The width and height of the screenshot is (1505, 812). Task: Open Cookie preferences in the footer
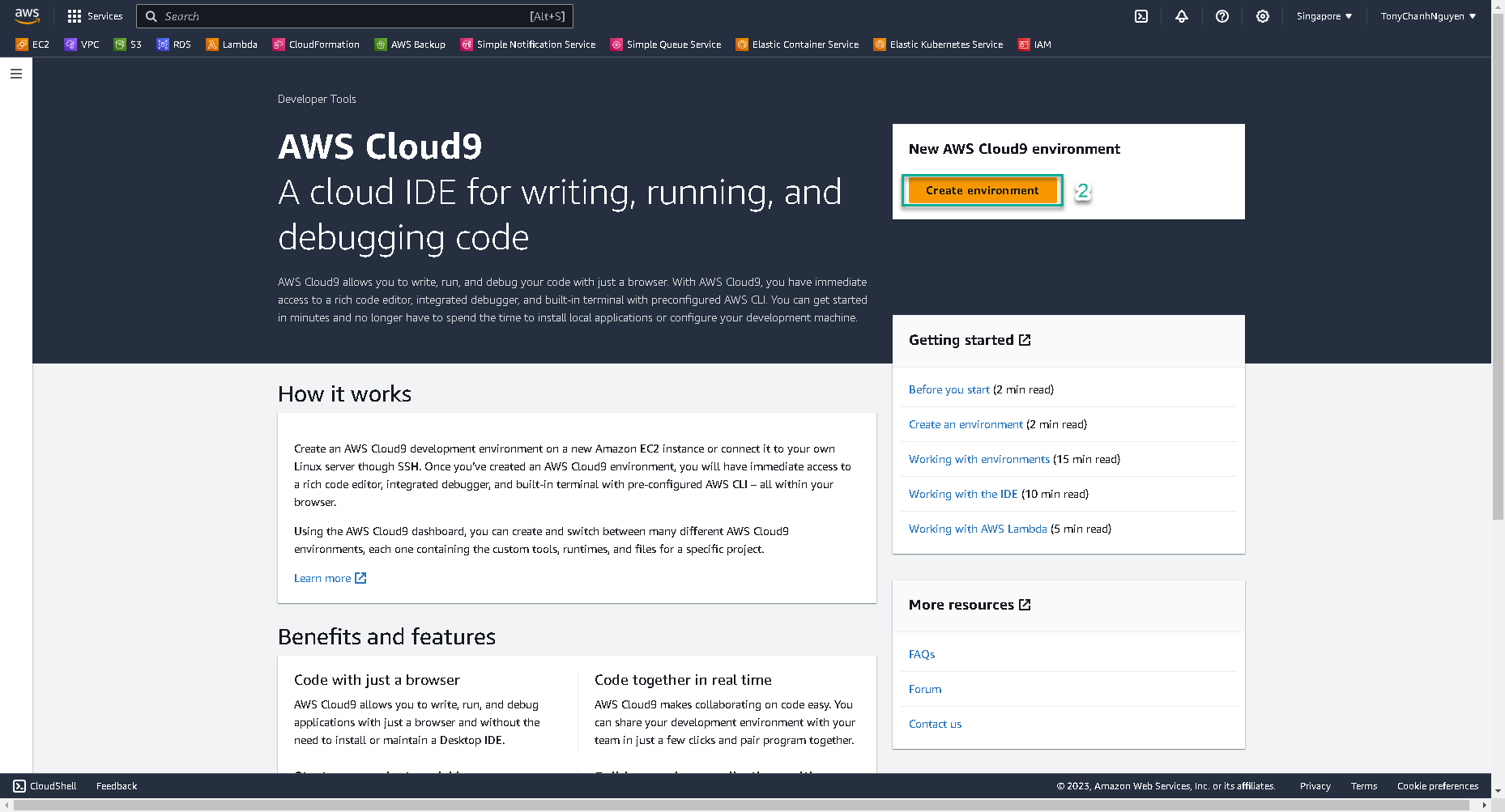tap(1437, 786)
